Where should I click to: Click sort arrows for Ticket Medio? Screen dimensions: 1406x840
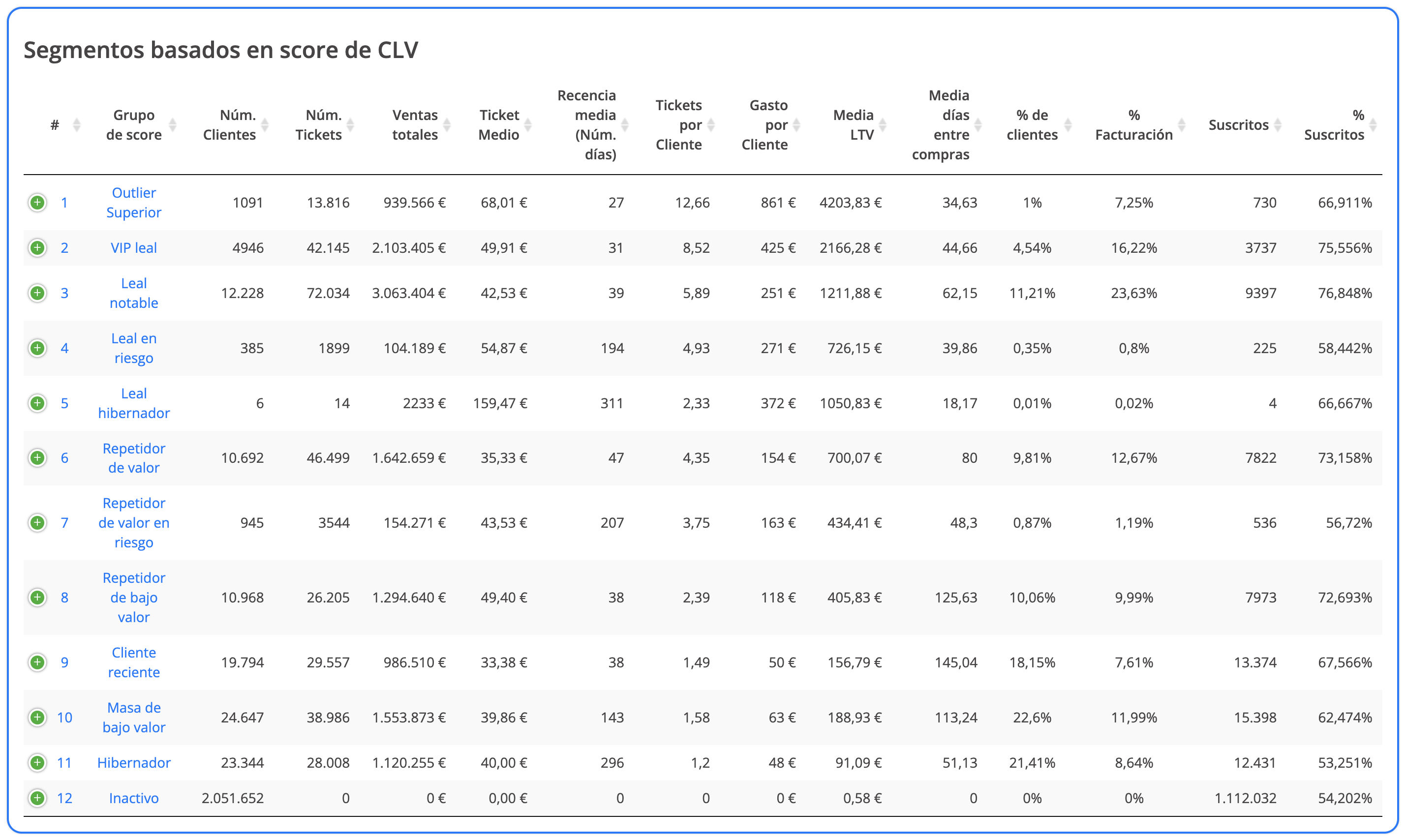527,124
